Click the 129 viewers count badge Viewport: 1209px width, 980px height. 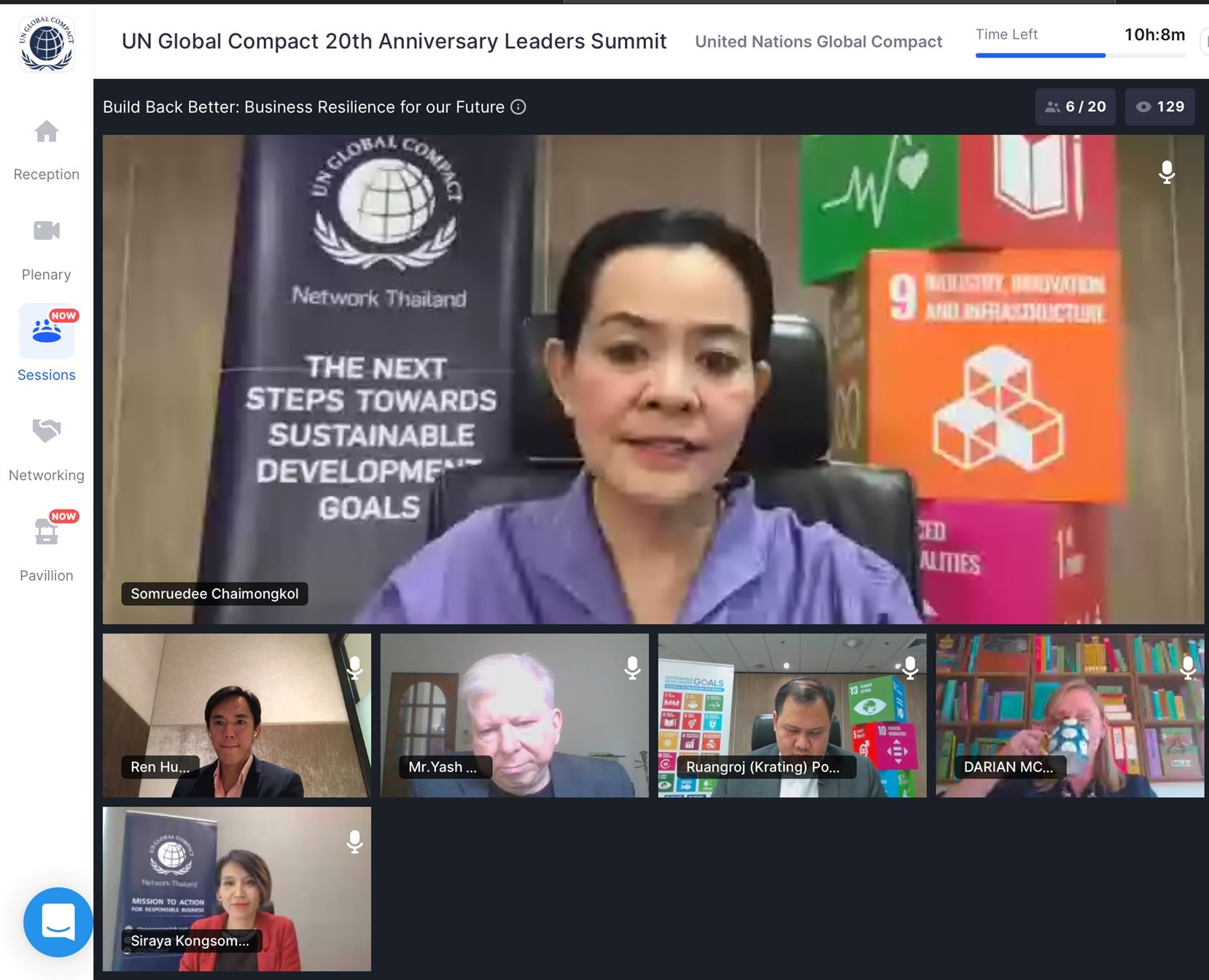click(1159, 107)
